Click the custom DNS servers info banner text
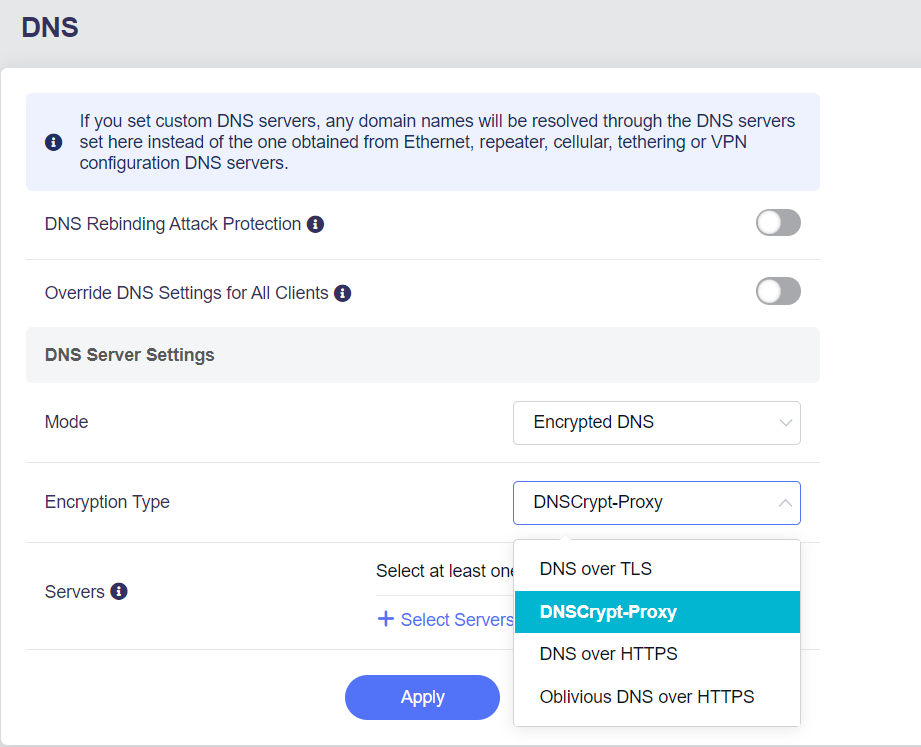Image resolution: width=921 pixels, height=747 pixels. (x=437, y=142)
